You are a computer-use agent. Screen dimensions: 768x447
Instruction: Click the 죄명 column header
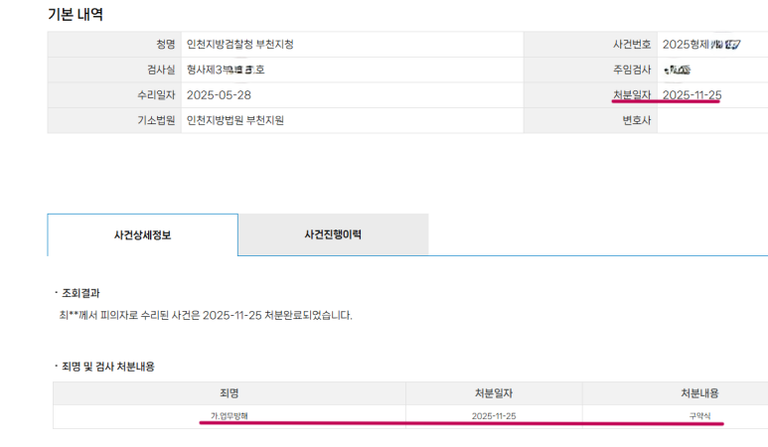point(229,393)
